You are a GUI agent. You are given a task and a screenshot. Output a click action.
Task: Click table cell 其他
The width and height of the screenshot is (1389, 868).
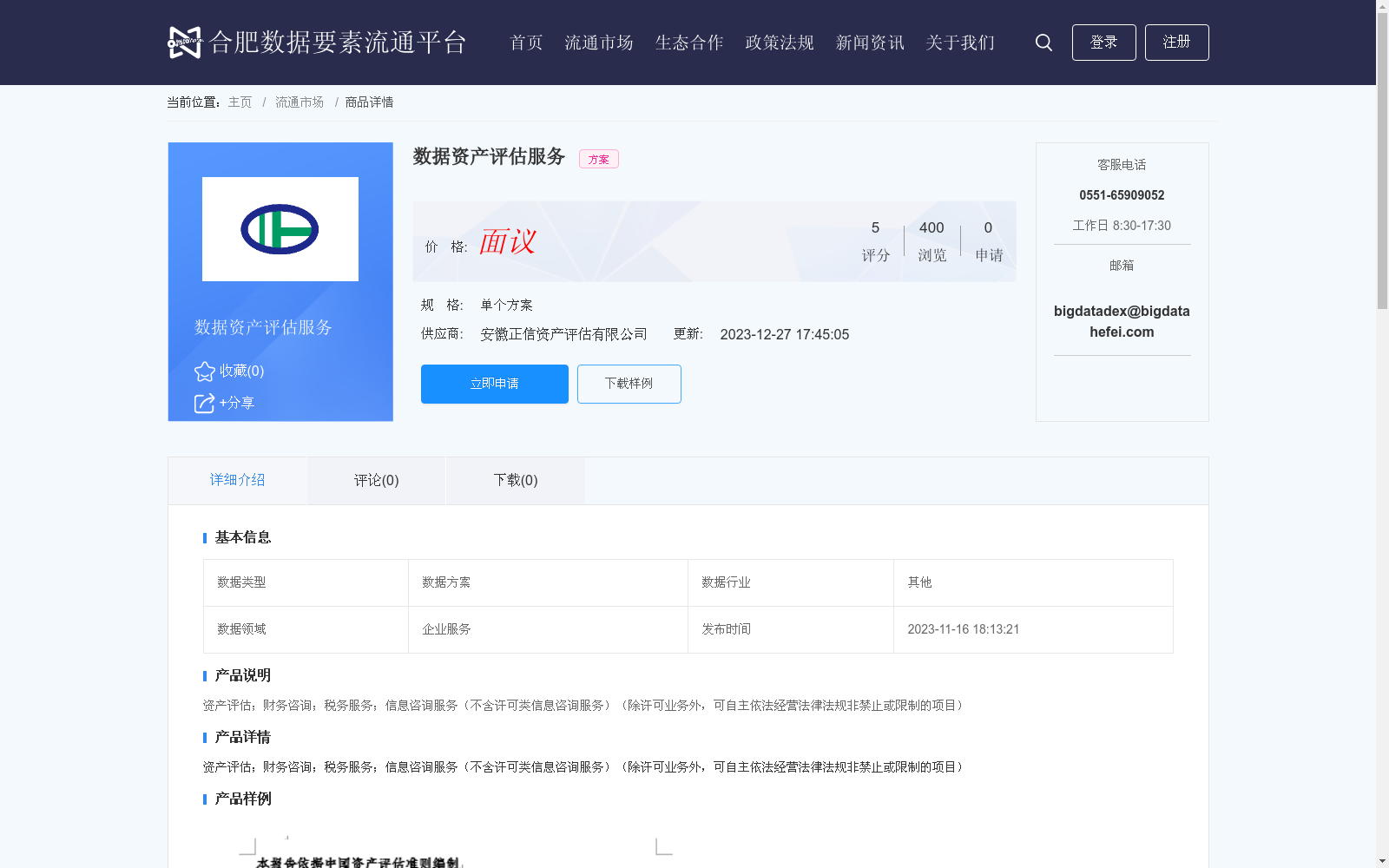[x=1033, y=582]
